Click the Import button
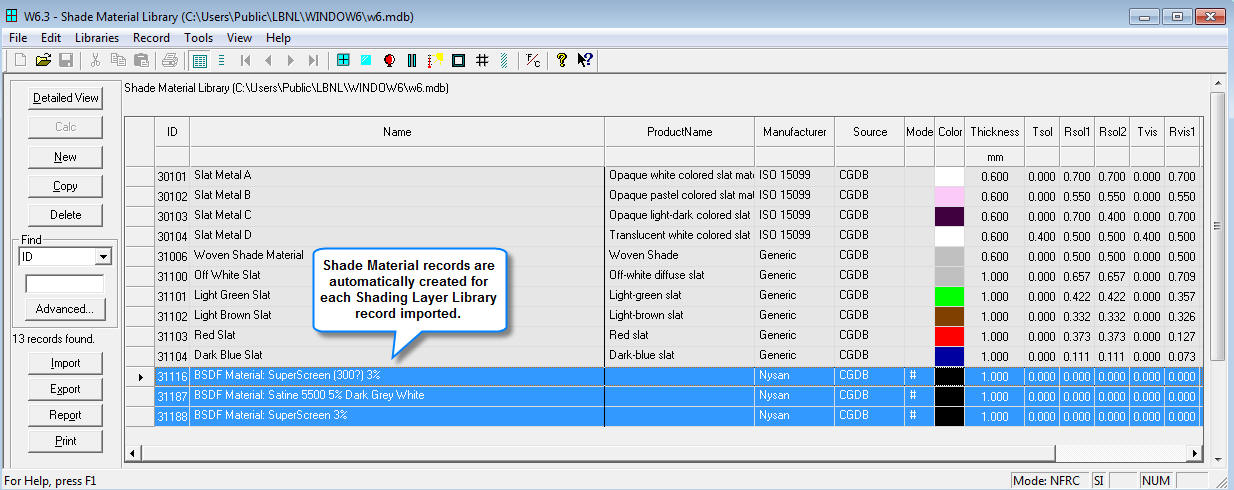The image size is (1234, 490). point(66,363)
